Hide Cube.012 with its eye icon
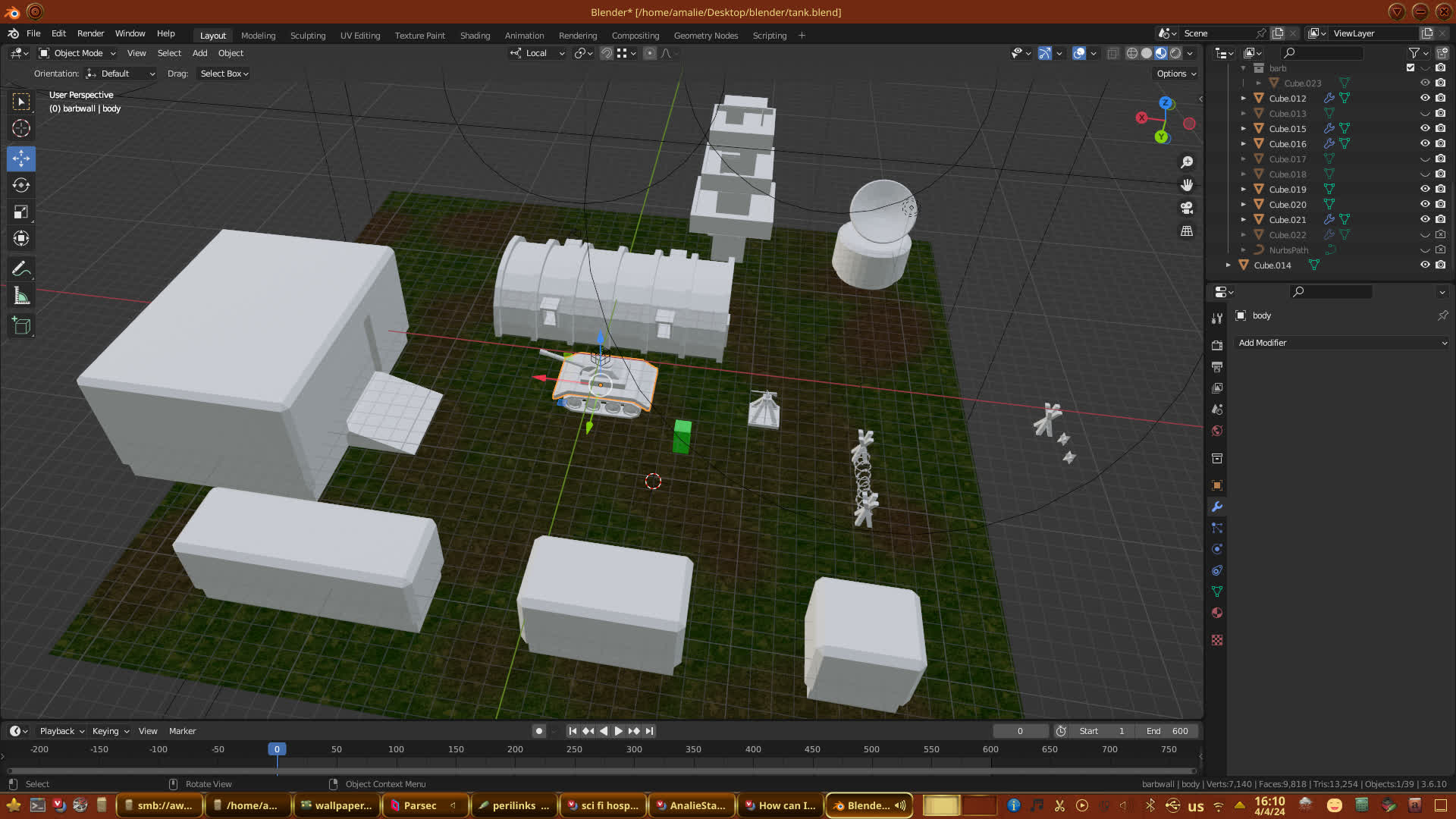The image size is (1456, 819). (x=1425, y=98)
